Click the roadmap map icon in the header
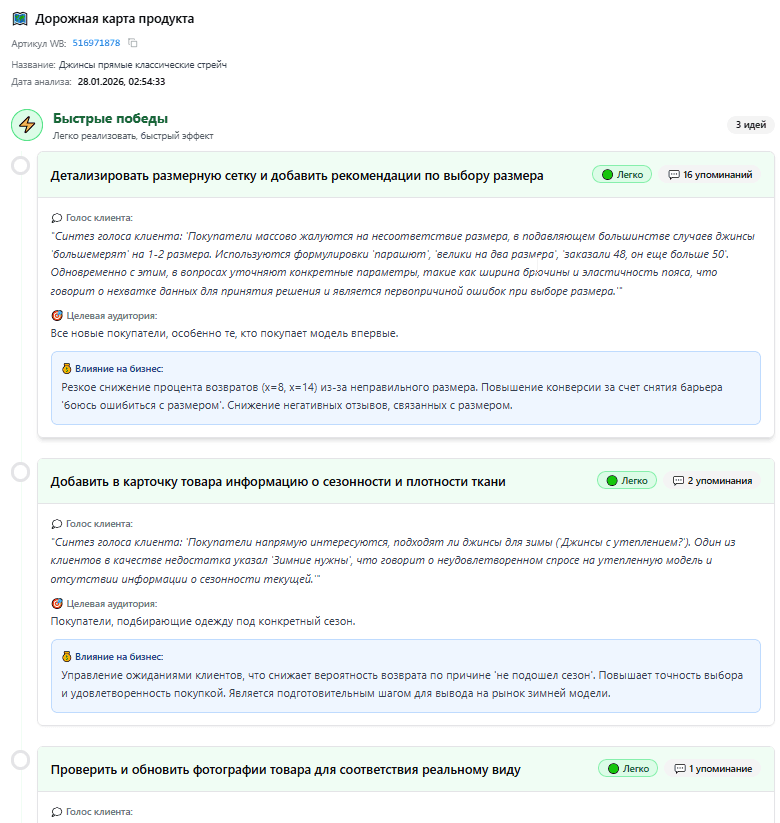780x823 pixels. (20, 19)
